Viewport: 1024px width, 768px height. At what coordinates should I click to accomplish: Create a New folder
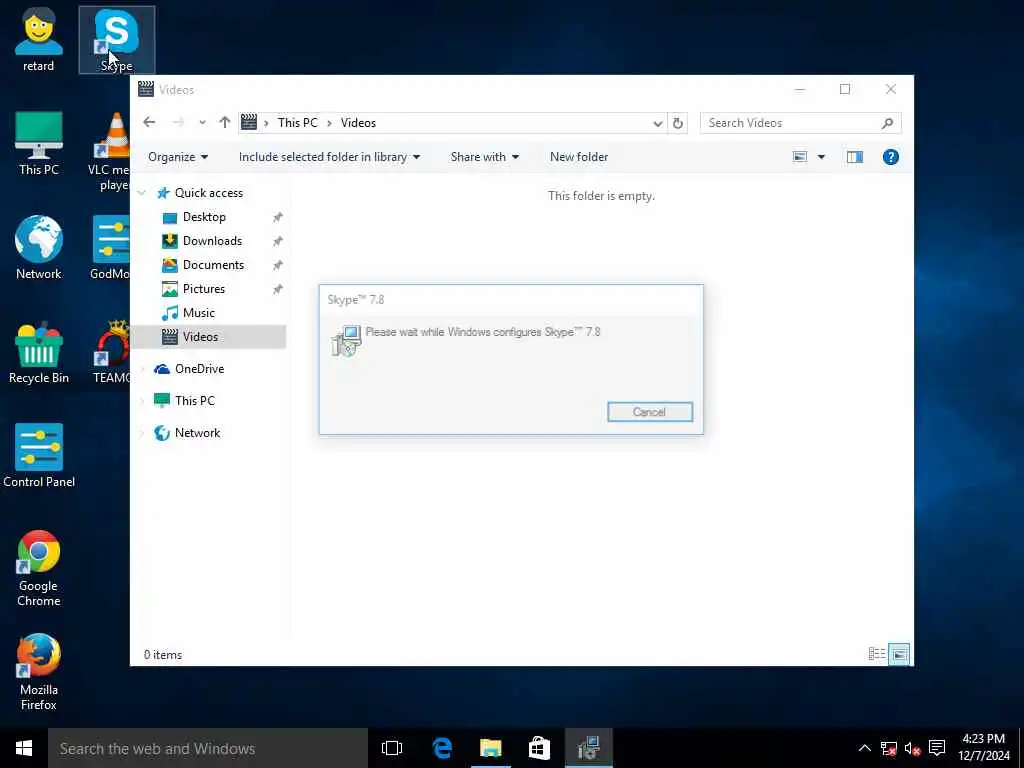(x=579, y=157)
